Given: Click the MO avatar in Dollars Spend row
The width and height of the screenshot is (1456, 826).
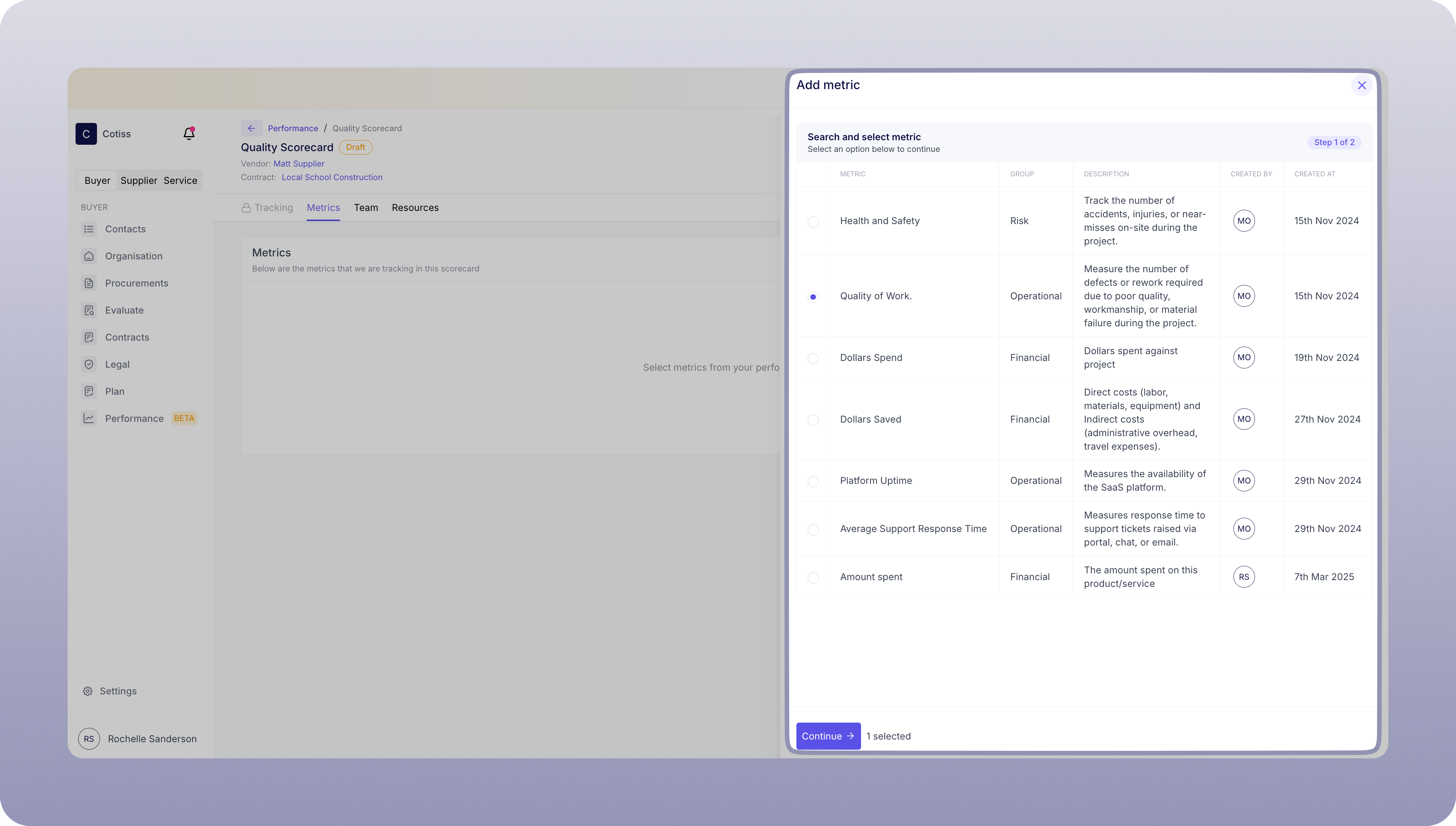Looking at the screenshot, I should point(1244,358).
